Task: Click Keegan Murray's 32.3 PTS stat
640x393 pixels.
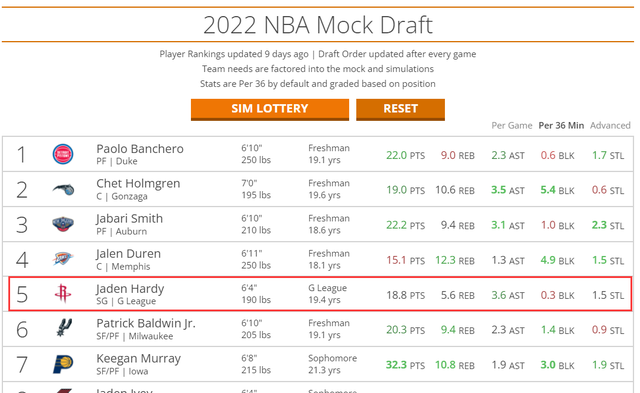Action: point(405,365)
